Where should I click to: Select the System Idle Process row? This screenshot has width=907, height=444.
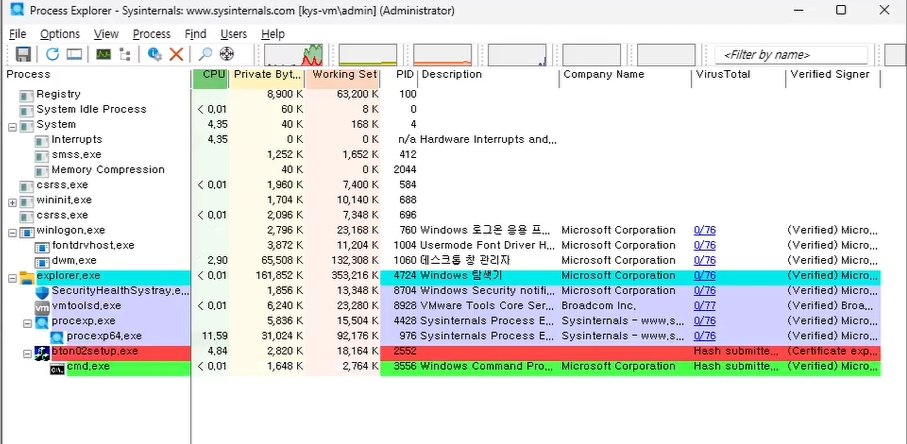click(441, 109)
